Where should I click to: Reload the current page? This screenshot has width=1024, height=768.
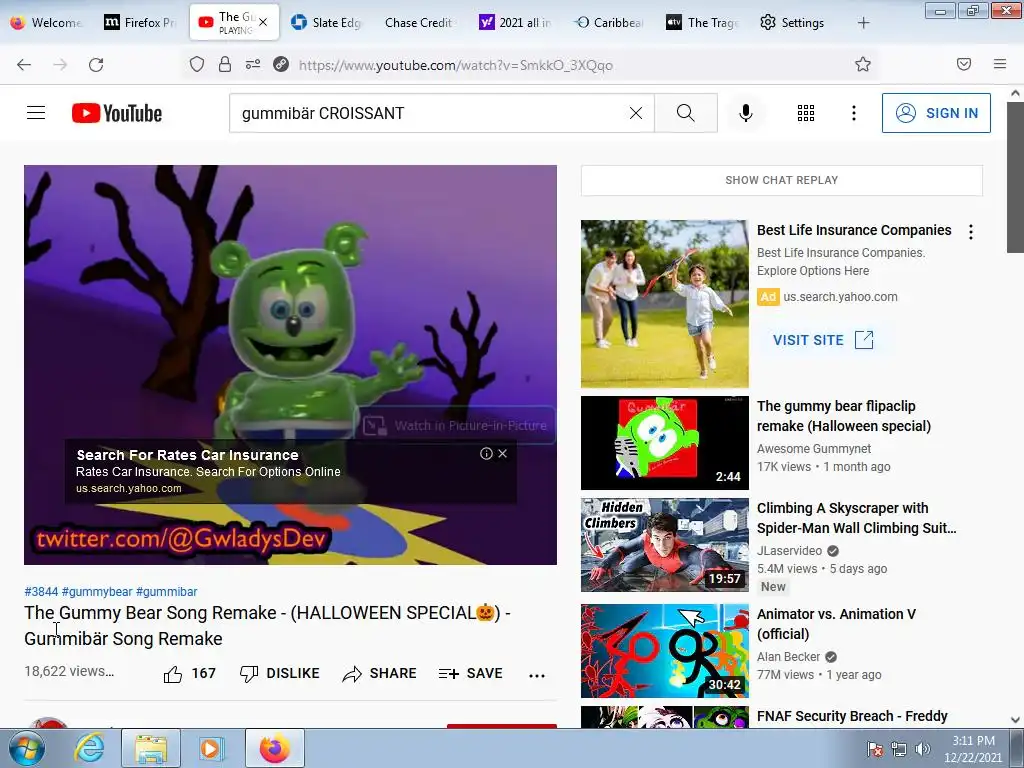[x=96, y=64]
